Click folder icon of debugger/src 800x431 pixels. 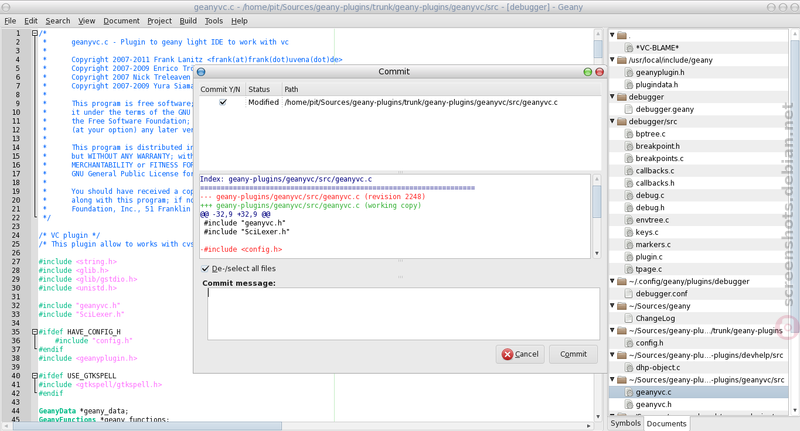(621, 121)
